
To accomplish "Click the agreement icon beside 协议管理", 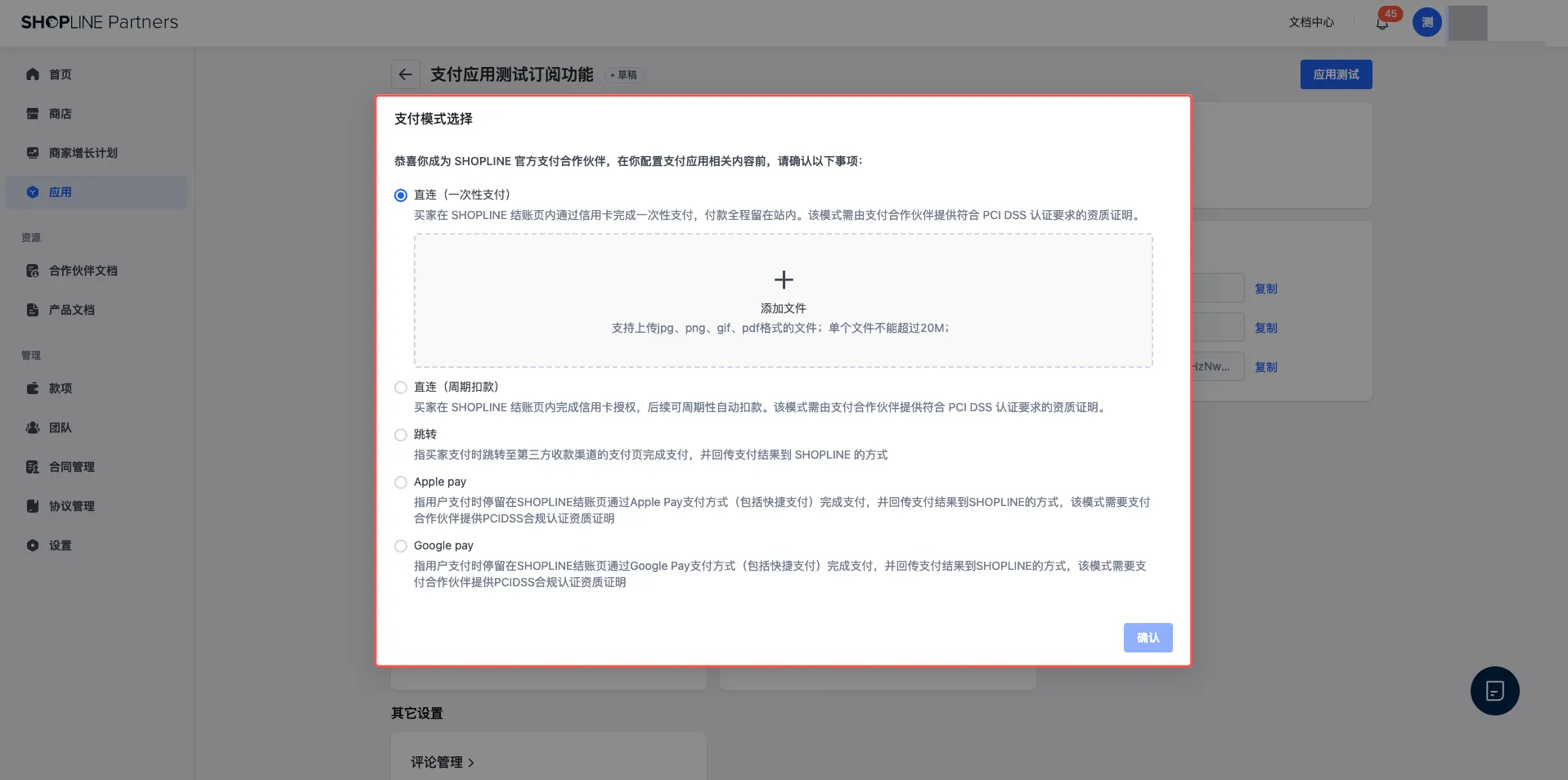I will click(x=33, y=506).
